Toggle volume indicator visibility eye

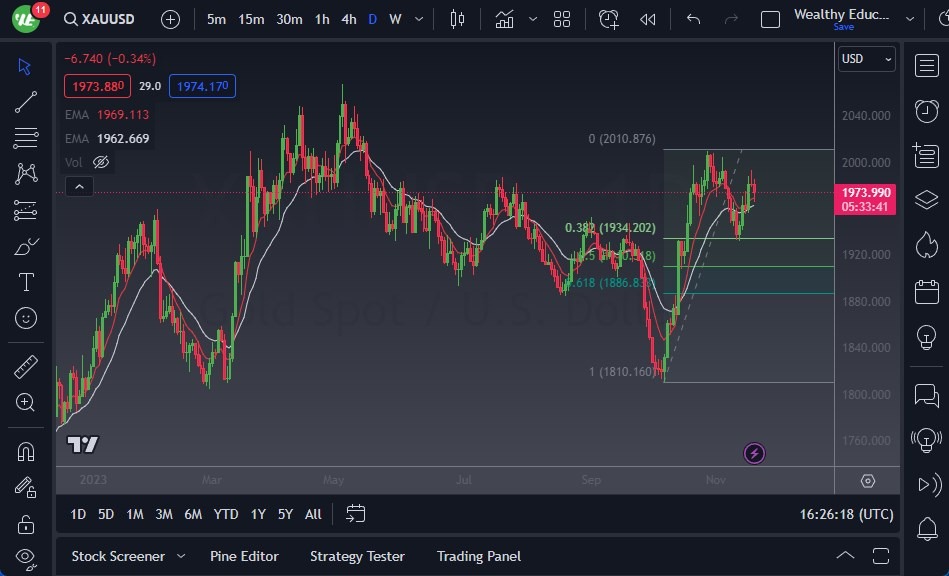coord(101,162)
